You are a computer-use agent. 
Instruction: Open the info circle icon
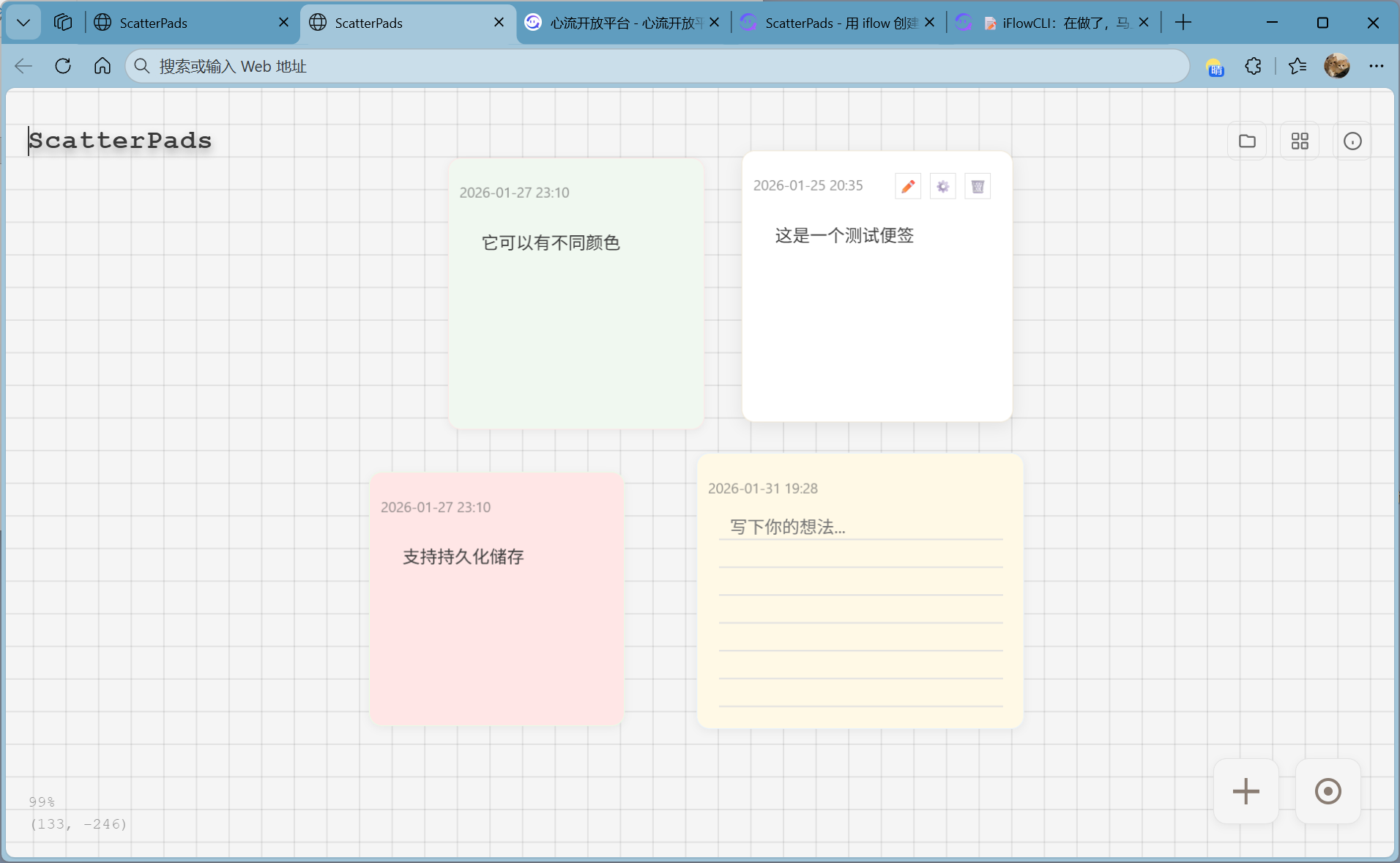pos(1352,141)
